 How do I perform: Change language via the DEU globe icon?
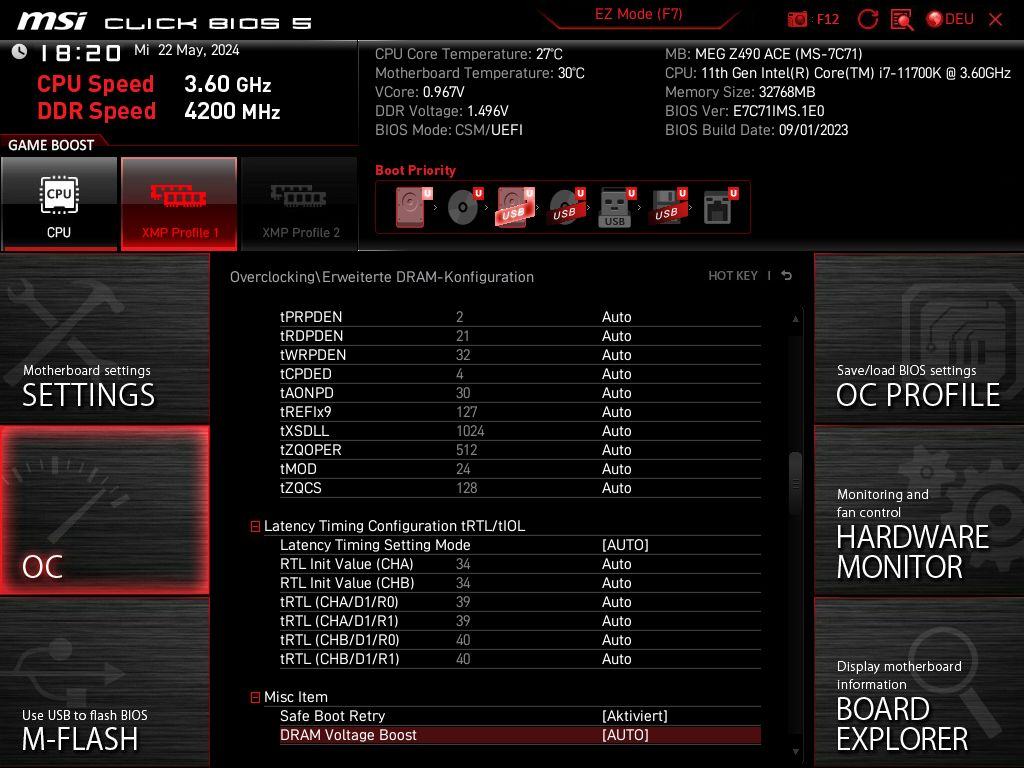coord(950,19)
